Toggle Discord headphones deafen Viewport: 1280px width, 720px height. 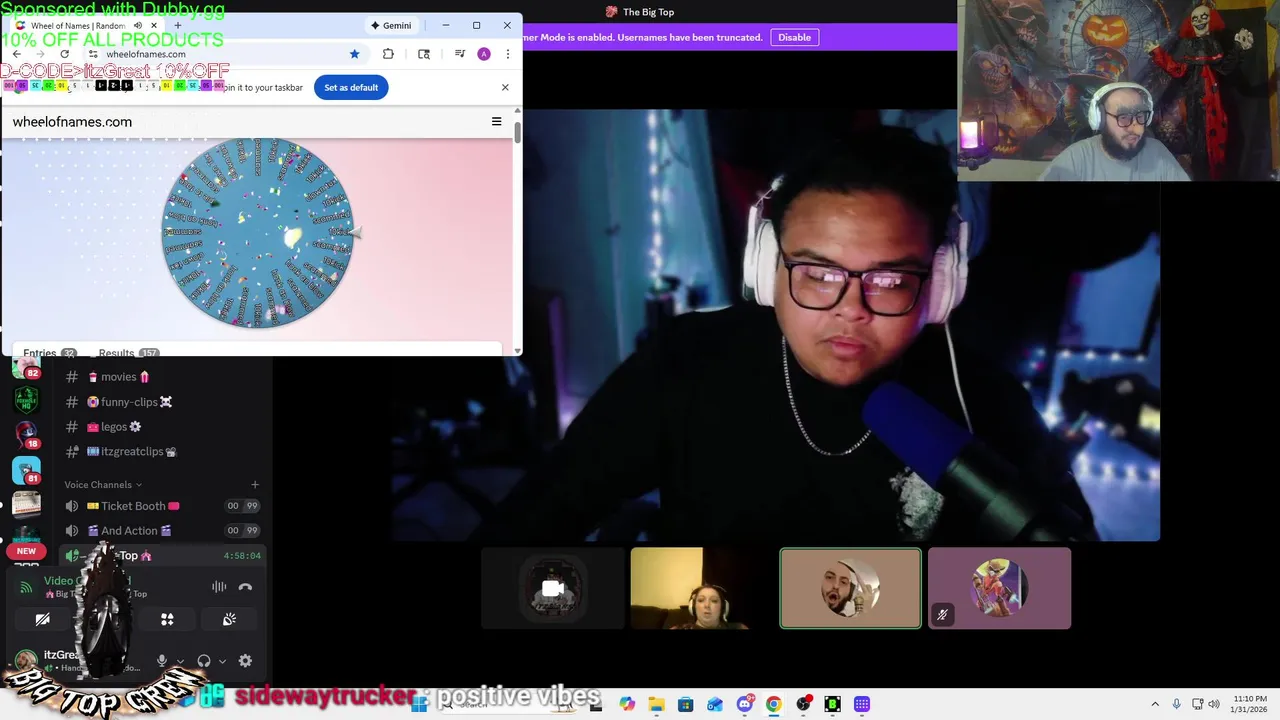pos(204,661)
